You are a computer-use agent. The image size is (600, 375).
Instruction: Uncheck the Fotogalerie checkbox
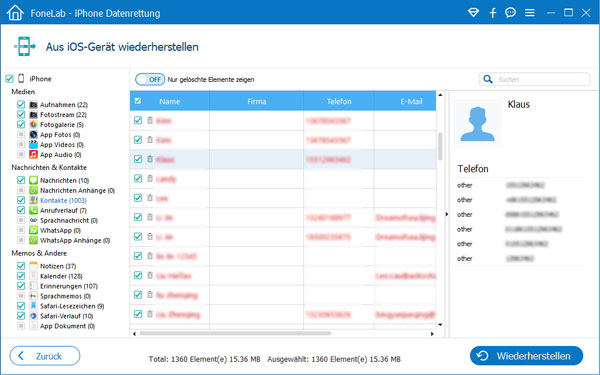[x=21, y=124]
